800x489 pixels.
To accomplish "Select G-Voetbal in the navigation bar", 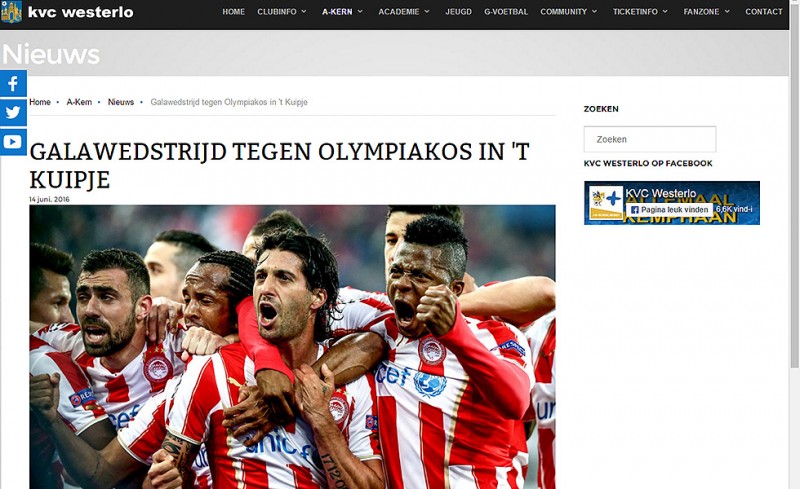I will [506, 12].
